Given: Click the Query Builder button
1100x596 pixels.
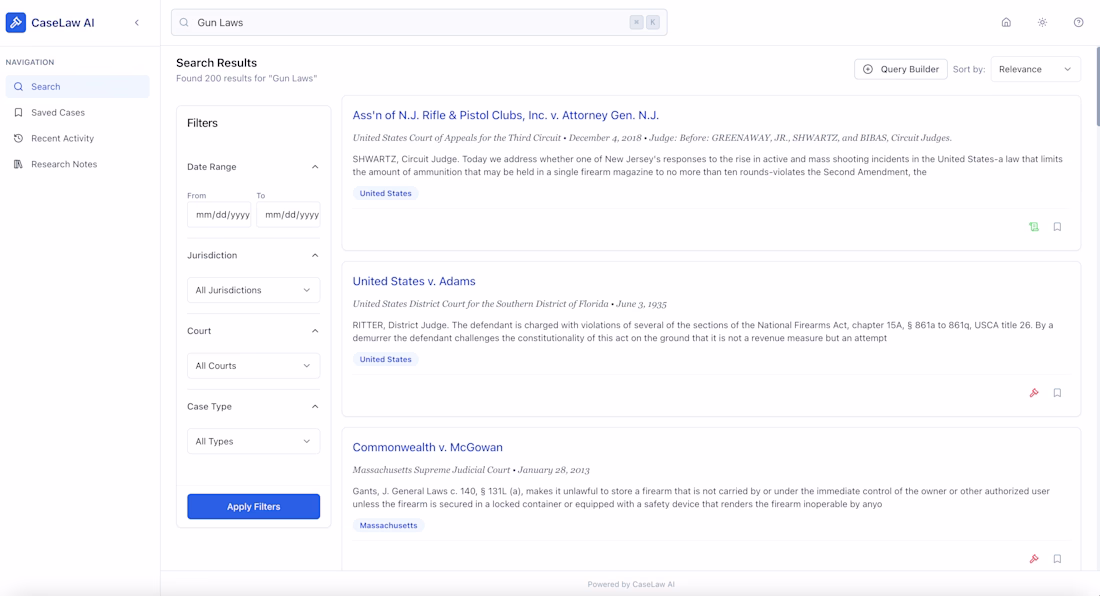Looking at the screenshot, I should (x=900, y=69).
